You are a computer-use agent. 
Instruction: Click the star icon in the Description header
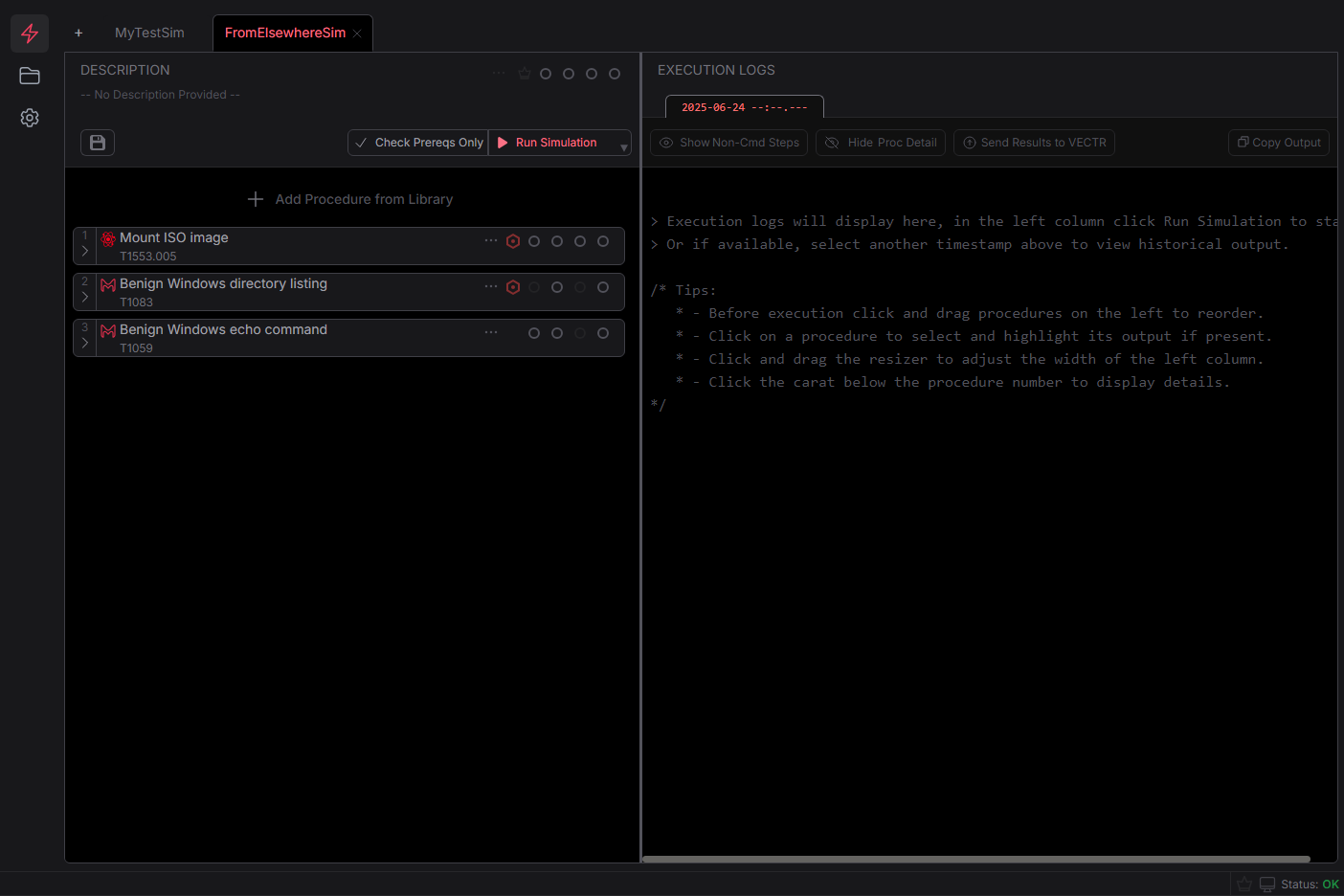(x=524, y=72)
